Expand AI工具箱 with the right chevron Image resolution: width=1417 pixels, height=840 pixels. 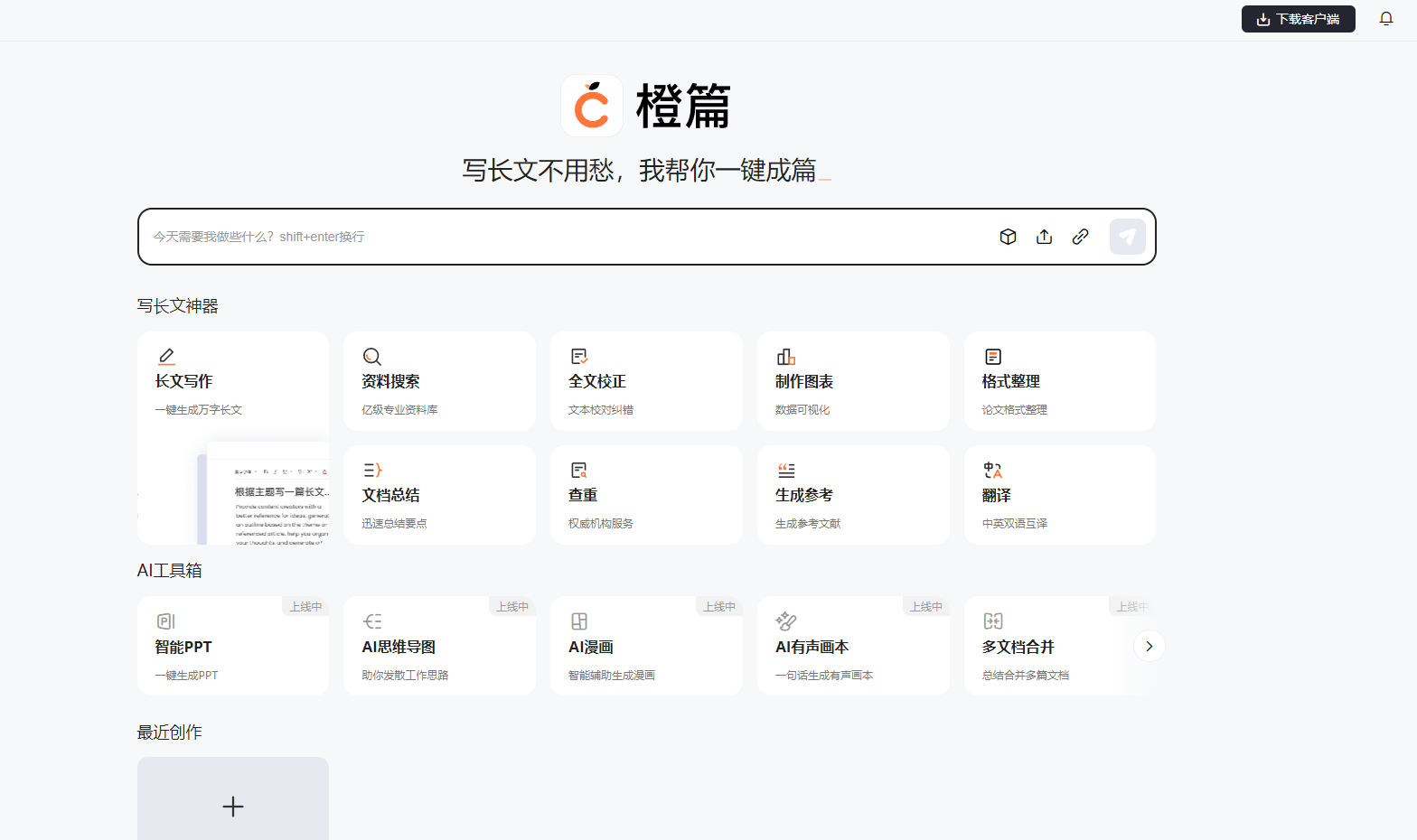click(x=1149, y=646)
